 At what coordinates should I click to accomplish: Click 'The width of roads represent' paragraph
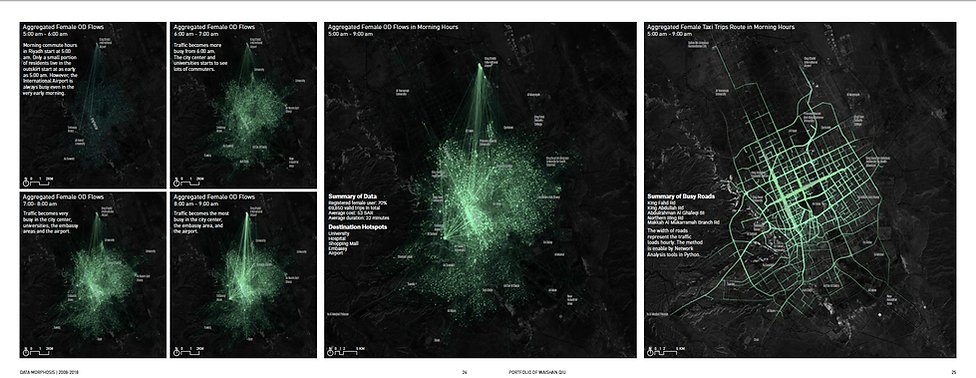pos(676,243)
